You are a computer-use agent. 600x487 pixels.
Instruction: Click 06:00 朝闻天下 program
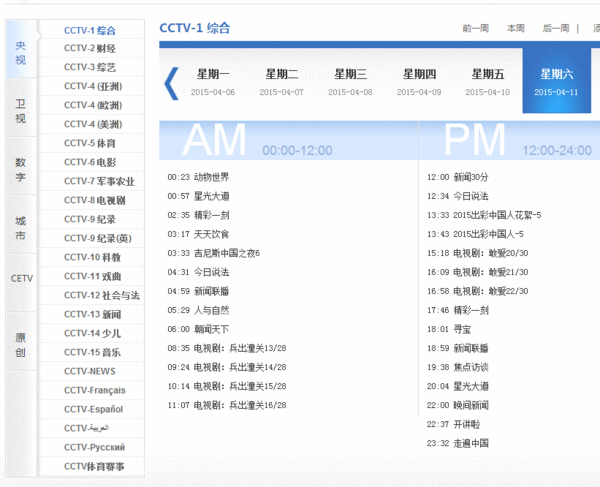coord(198,329)
